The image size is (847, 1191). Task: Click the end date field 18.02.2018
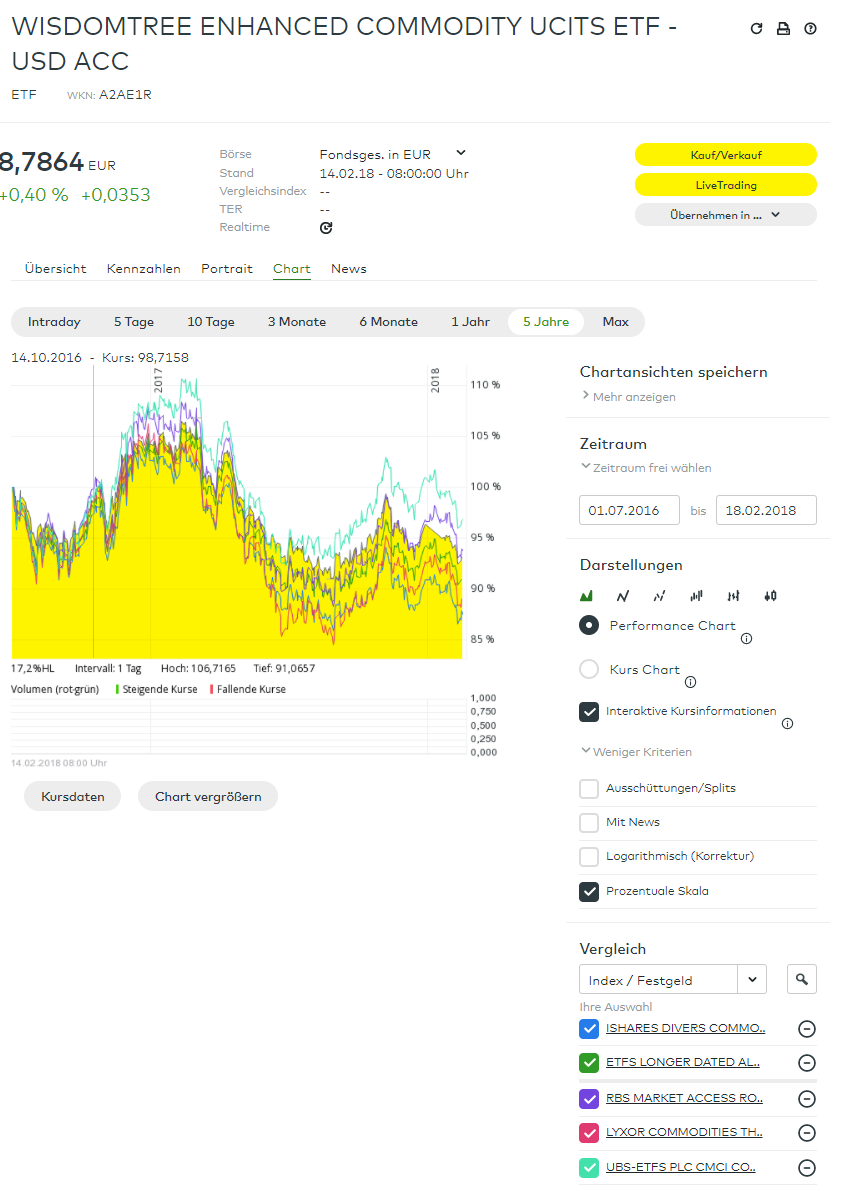point(766,510)
